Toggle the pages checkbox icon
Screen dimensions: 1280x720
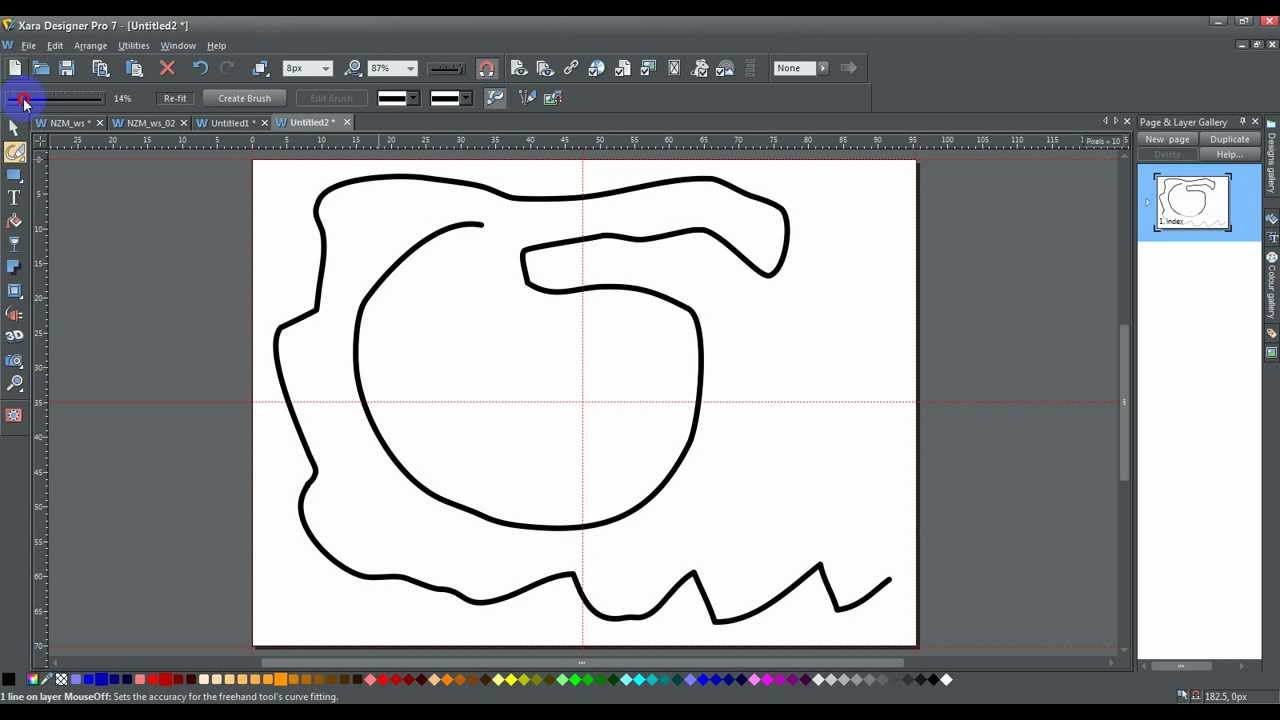click(623, 68)
